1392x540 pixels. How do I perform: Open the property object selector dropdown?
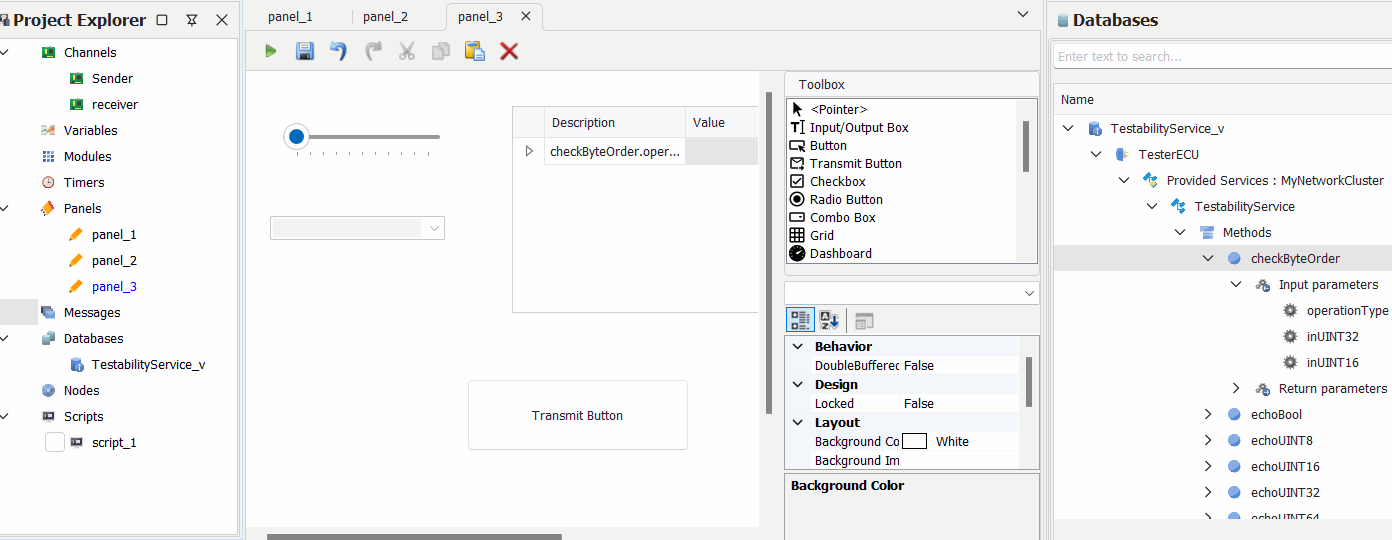[x=1030, y=293]
